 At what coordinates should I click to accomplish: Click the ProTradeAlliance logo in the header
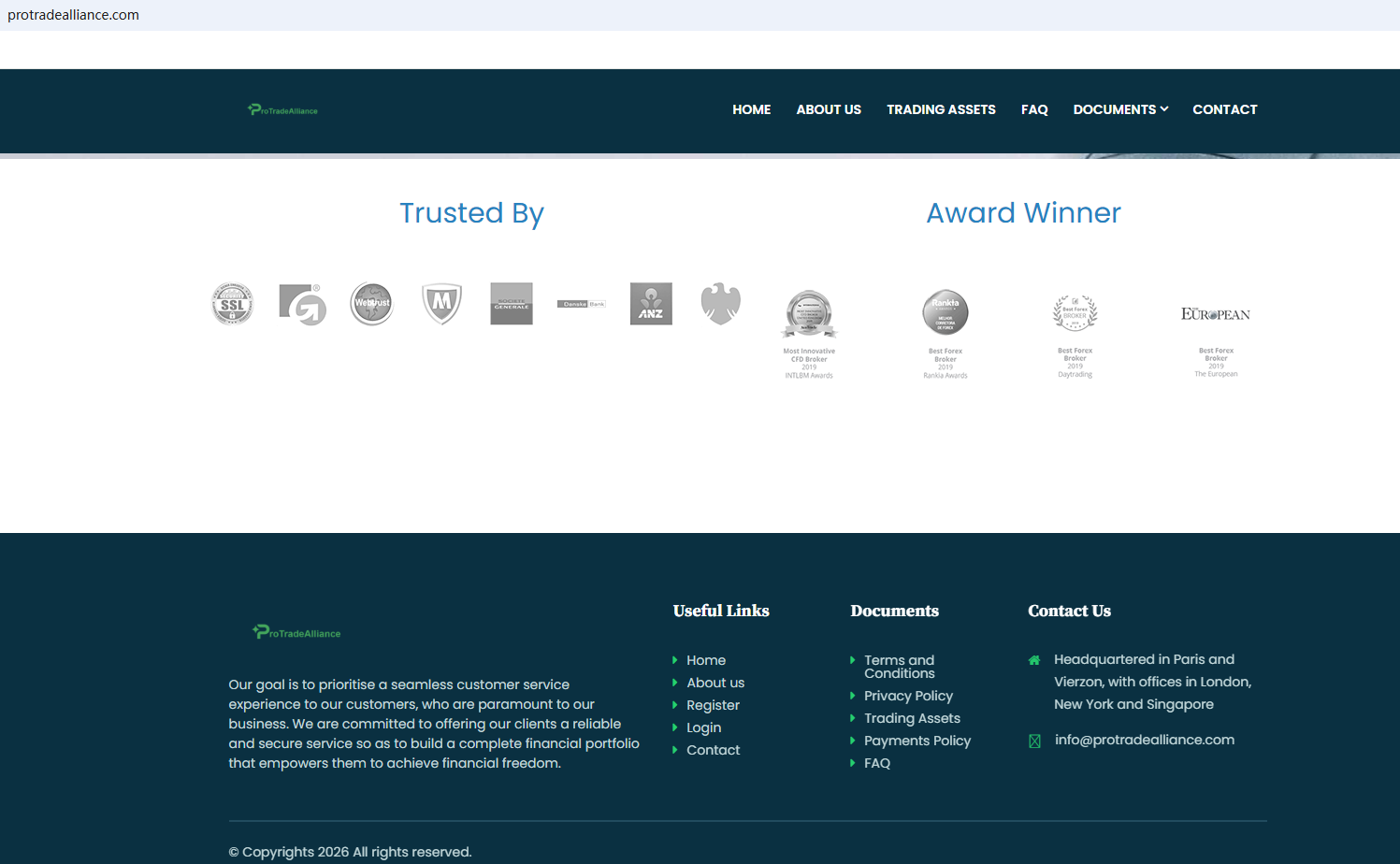point(282,110)
